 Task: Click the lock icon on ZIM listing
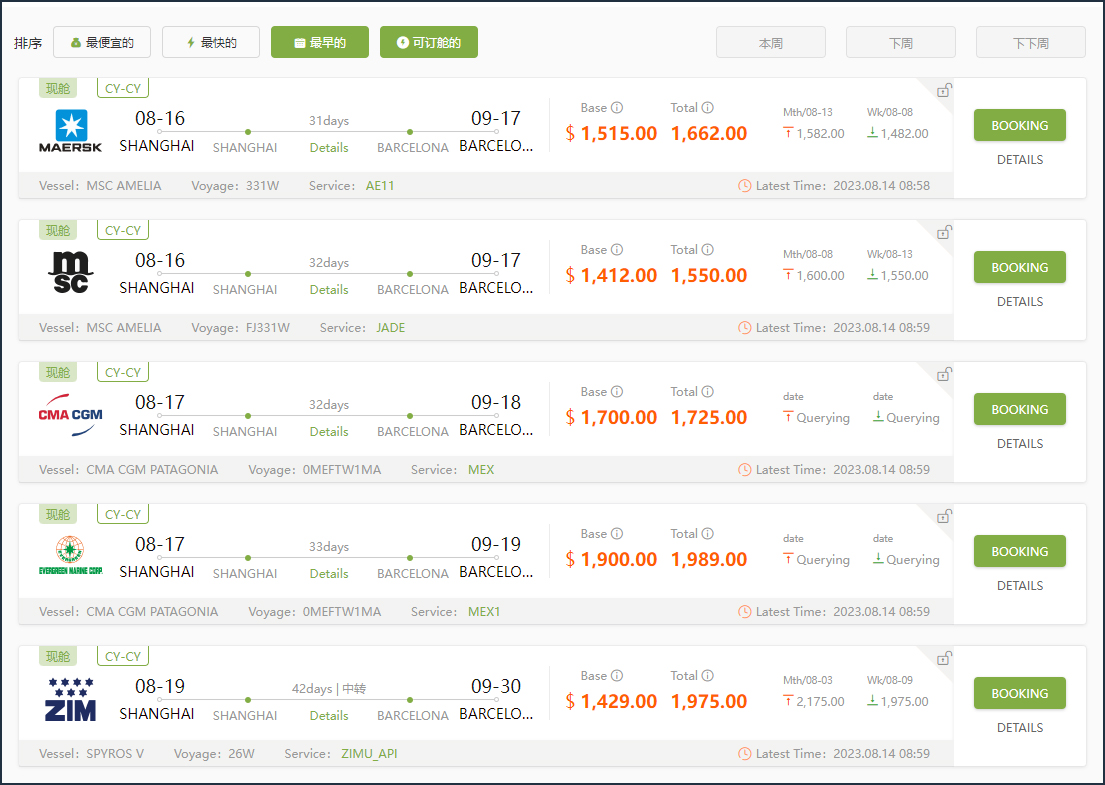point(943,659)
